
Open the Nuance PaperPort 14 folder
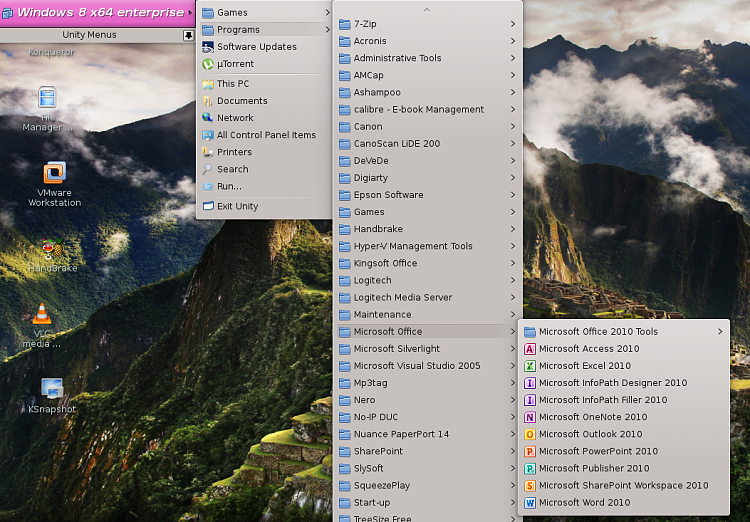(x=427, y=434)
